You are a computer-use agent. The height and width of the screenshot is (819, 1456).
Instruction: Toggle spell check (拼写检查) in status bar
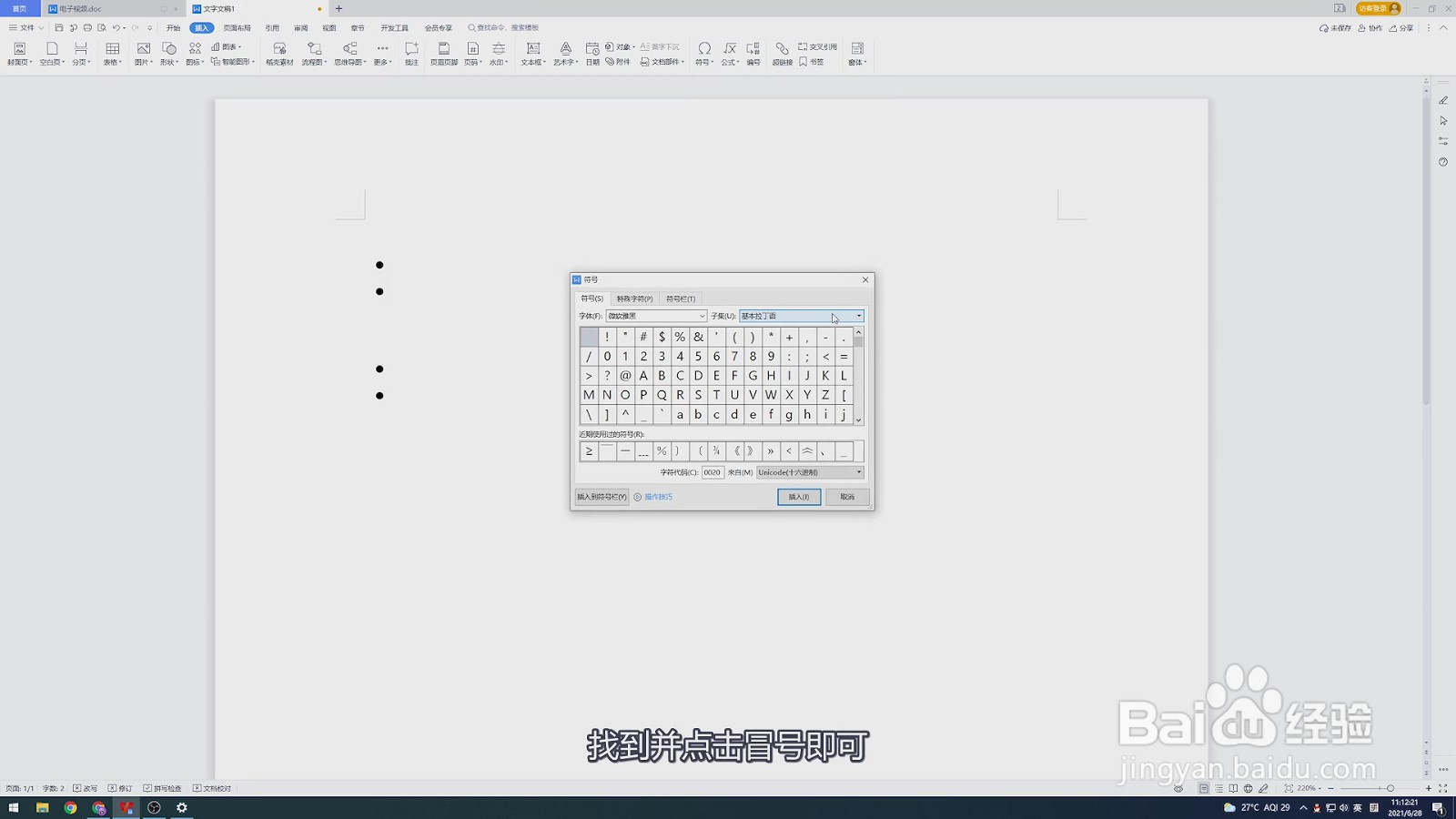point(162,788)
